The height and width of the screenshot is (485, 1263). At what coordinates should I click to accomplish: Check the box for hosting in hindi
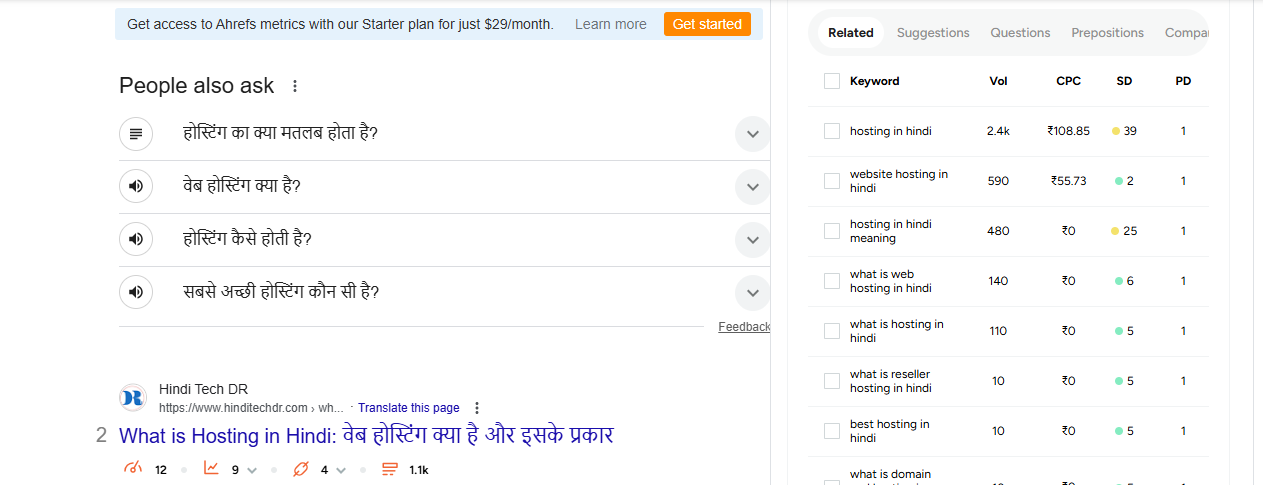click(832, 131)
